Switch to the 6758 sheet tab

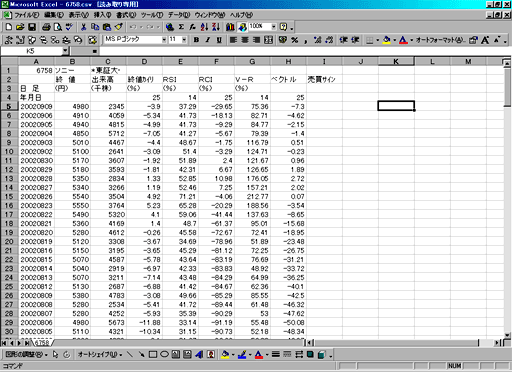pyautogui.click(x=42, y=343)
